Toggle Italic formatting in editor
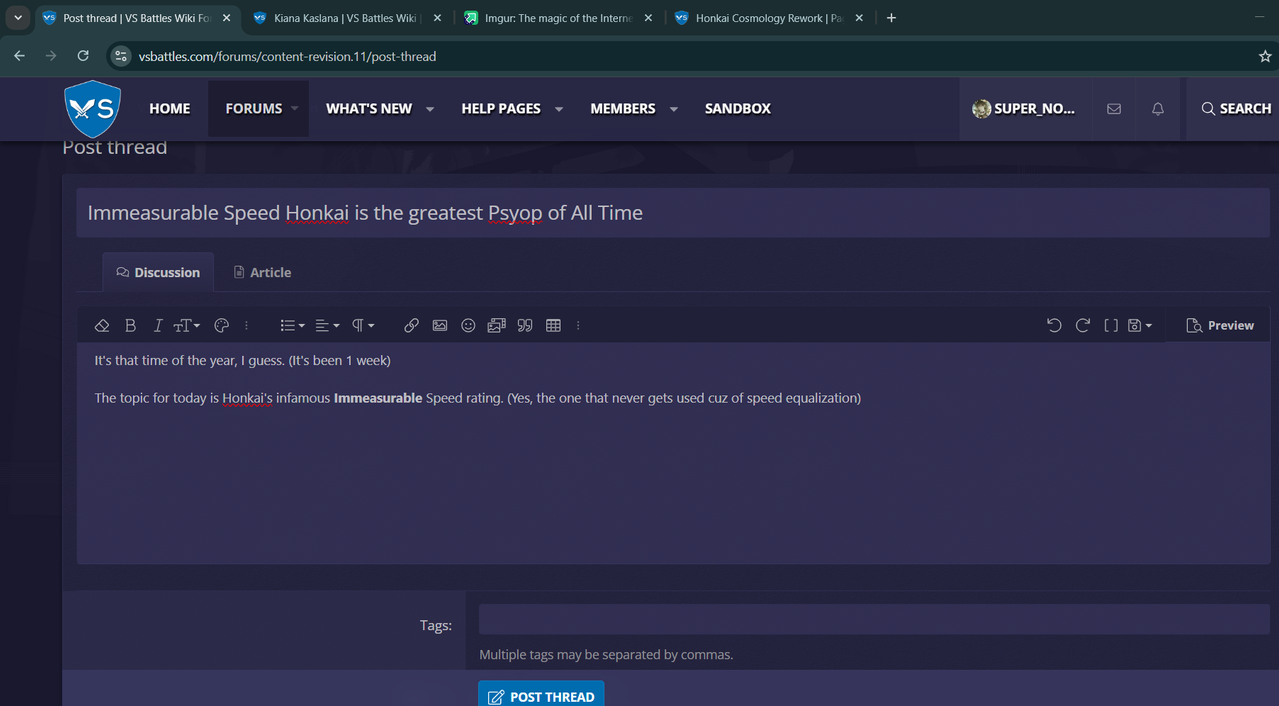This screenshot has width=1279, height=706. (x=158, y=326)
